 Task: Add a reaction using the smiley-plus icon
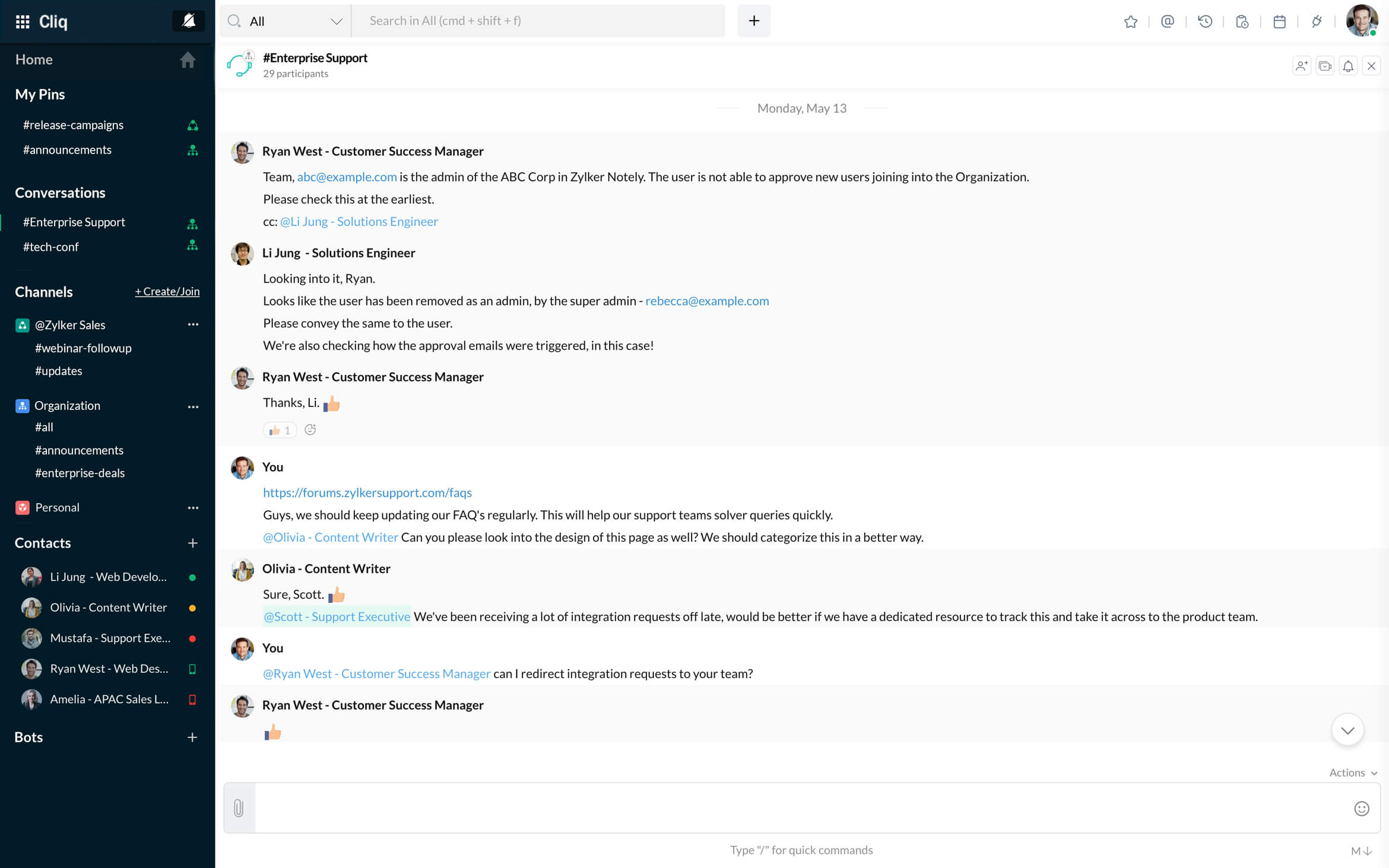point(310,430)
